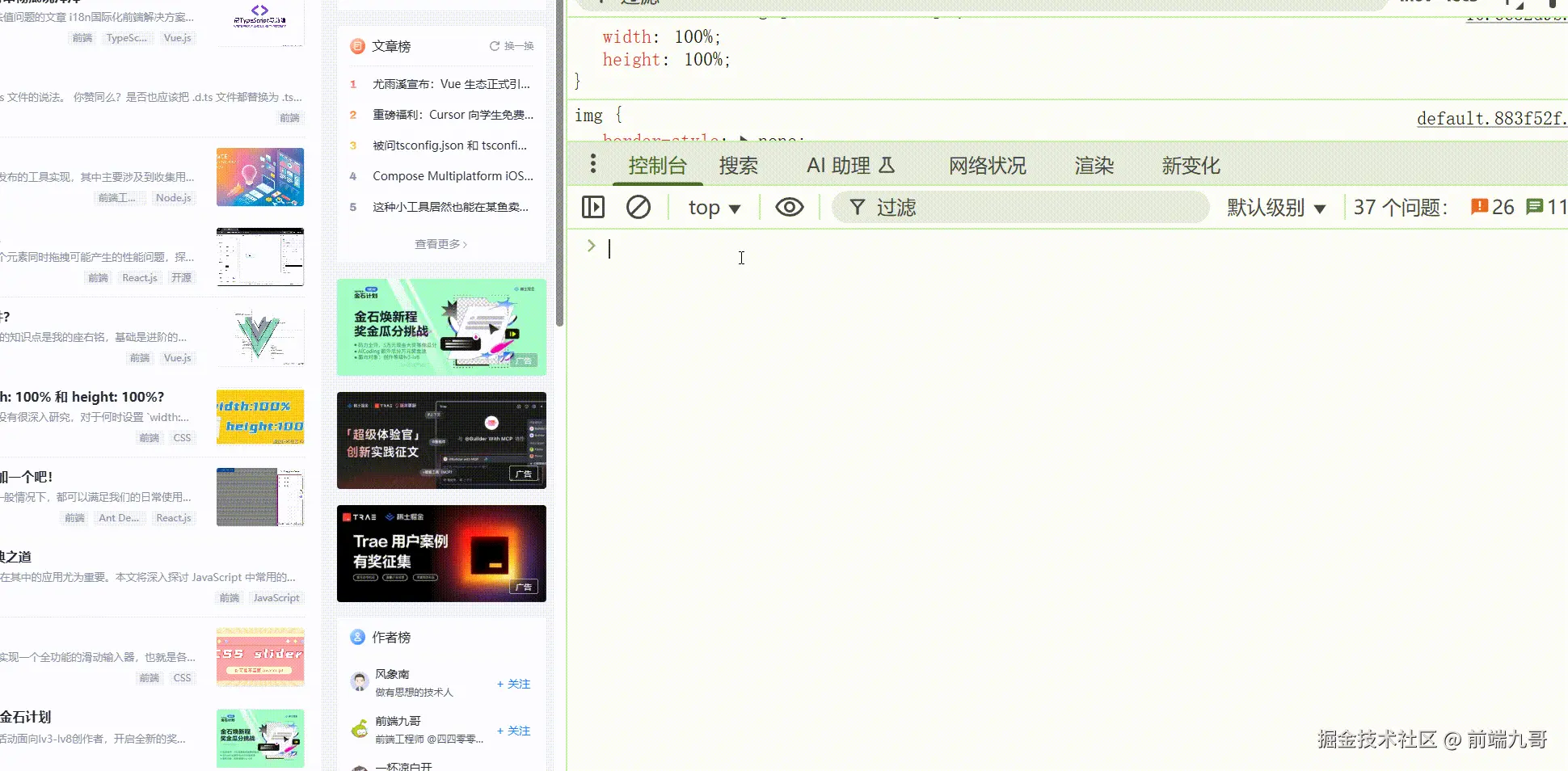Open the 查看更多 link under 文章榜
The width and height of the screenshot is (1568, 771).
(x=440, y=243)
